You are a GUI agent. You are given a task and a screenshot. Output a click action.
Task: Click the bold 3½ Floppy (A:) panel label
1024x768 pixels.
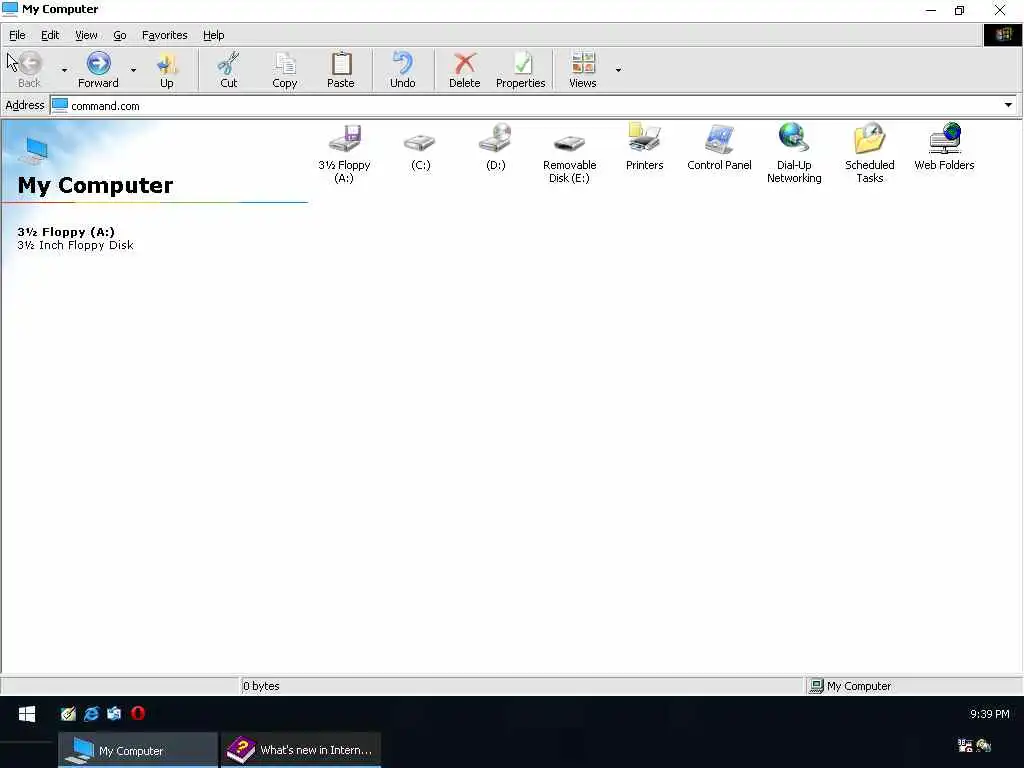[66, 232]
